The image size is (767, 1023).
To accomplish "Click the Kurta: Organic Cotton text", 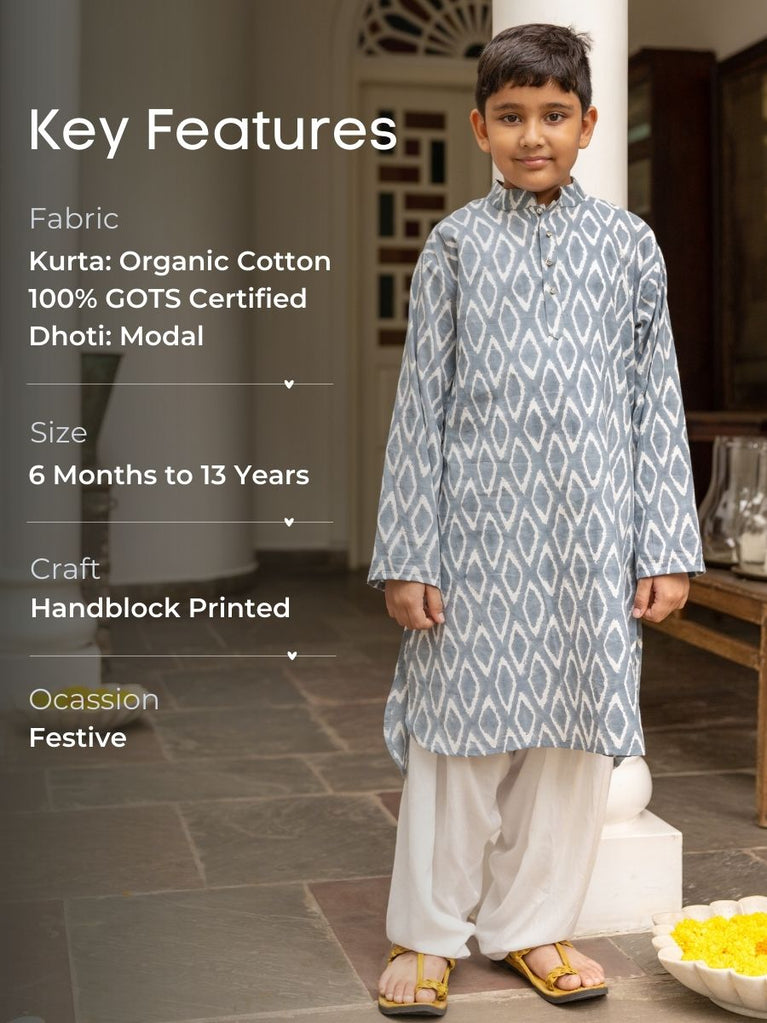I will click(179, 261).
